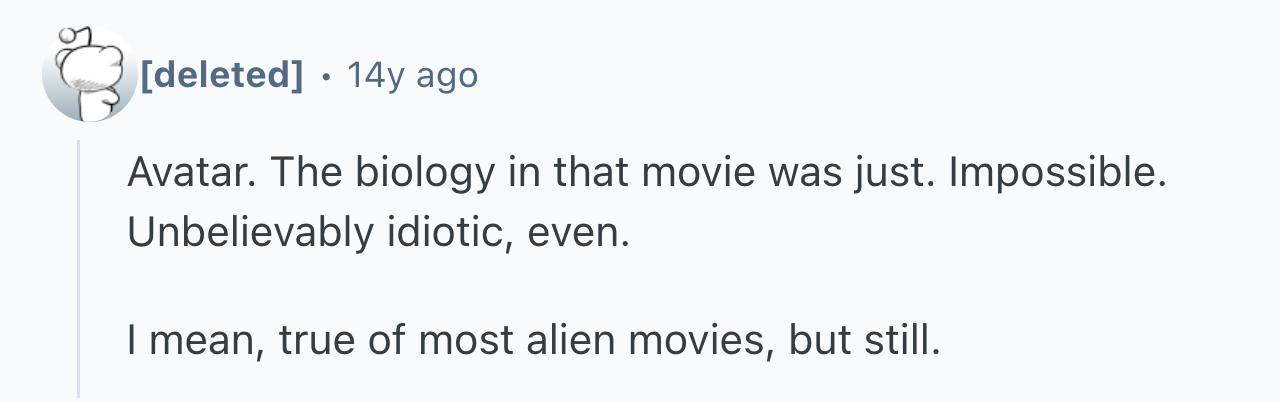Viewport: 1280px width, 402px height.
Task: Click the [deleted] username
Action: (x=221, y=74)
